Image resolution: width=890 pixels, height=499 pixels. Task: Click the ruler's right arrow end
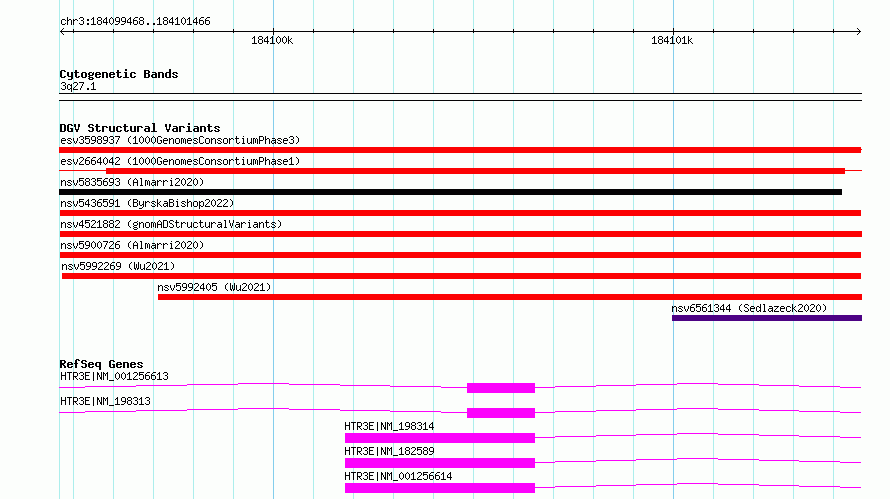859,31
